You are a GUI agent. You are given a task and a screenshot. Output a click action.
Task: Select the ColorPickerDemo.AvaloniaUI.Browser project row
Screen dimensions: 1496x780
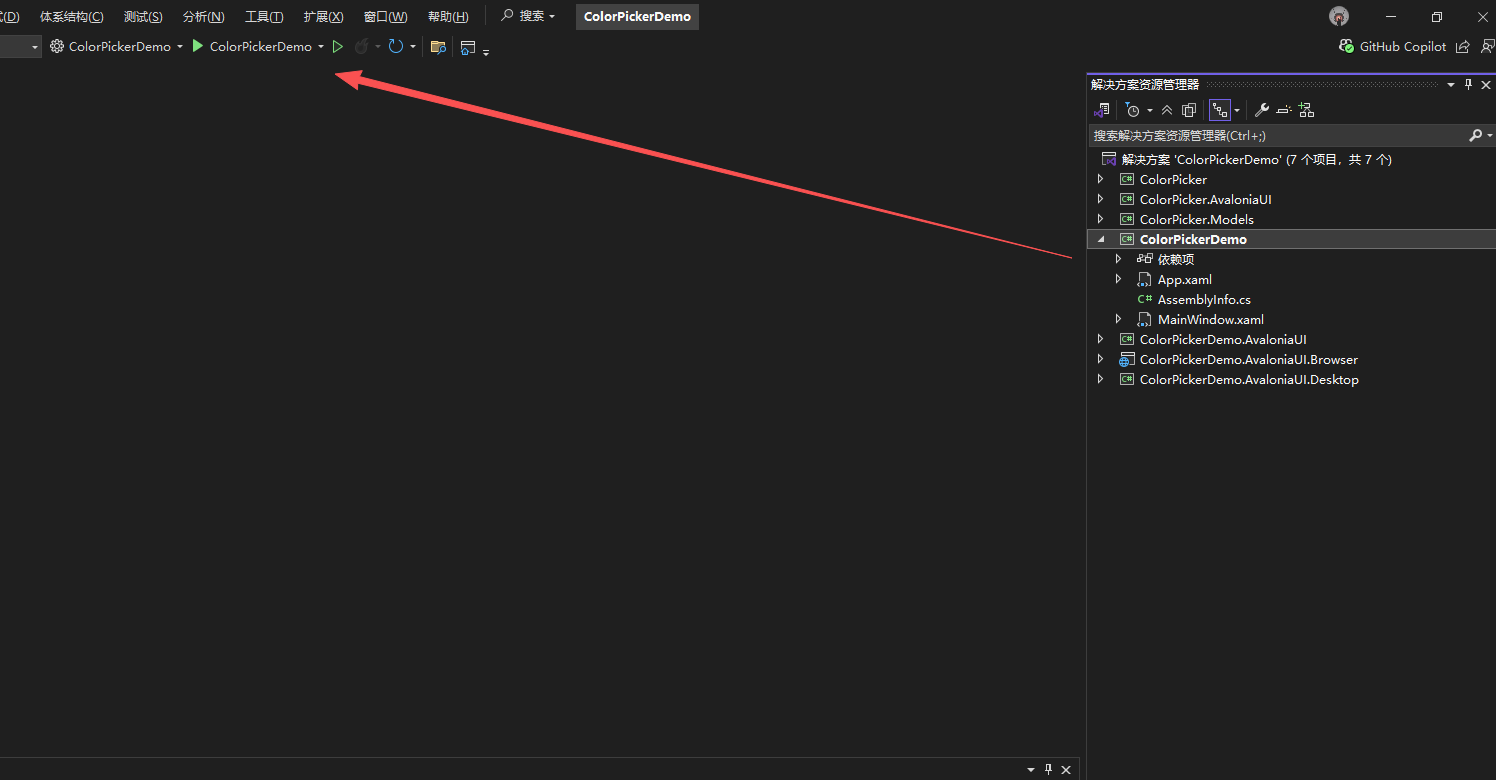tap(1290, 359)
